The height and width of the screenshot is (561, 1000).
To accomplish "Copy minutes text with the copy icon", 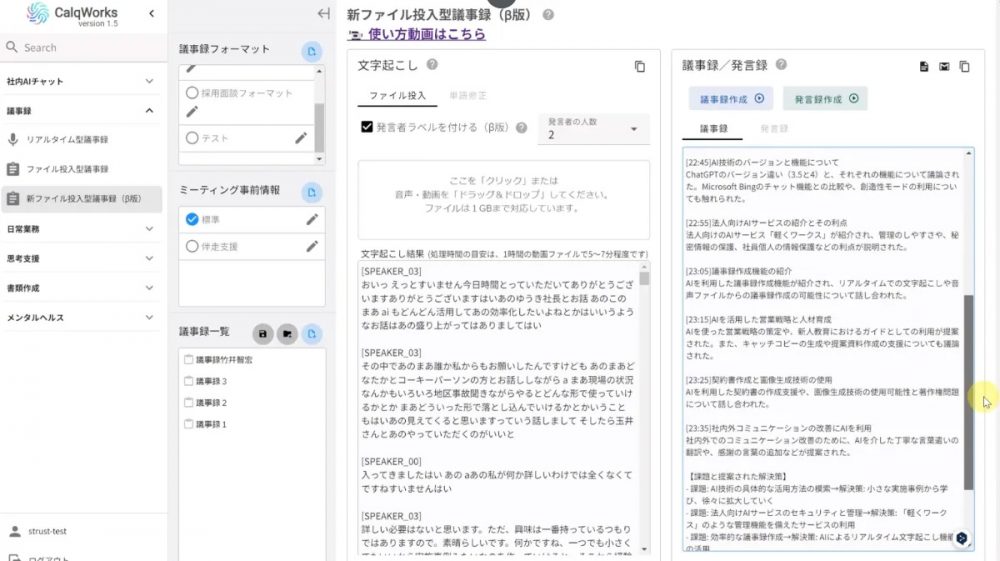I will pyautogui.click(x=964, y=66).
